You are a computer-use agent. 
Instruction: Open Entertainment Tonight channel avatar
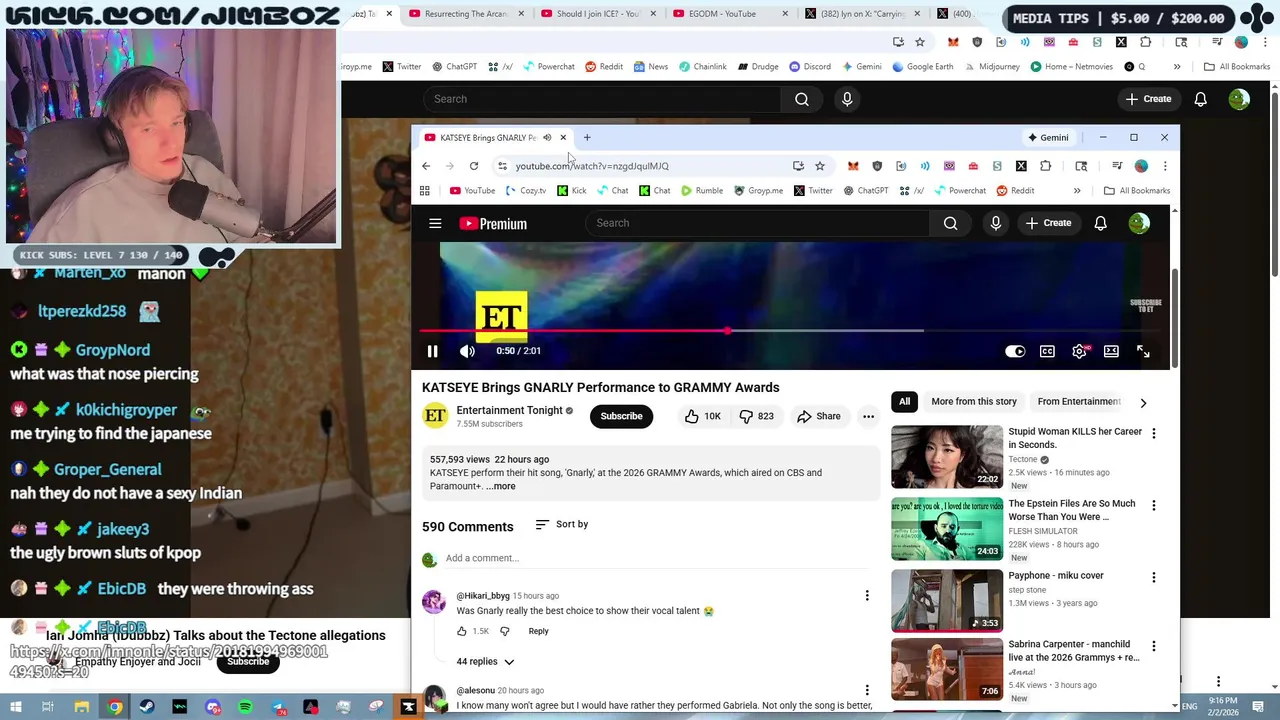pos(435,416)
